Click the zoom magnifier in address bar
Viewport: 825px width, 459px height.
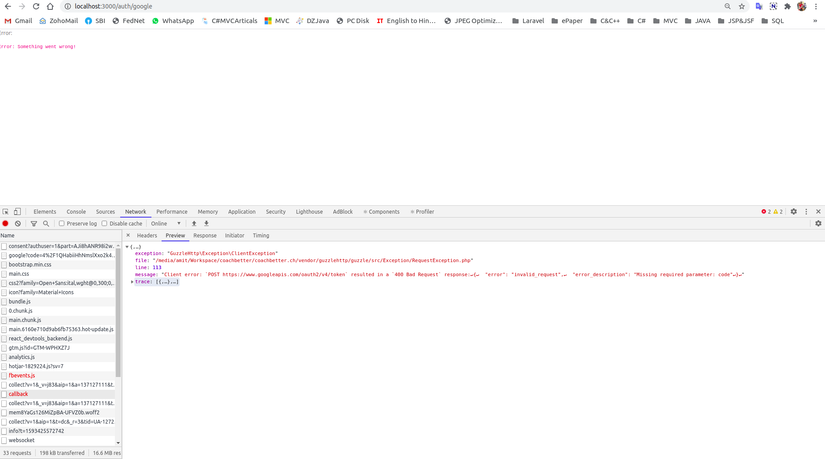(x=727, y=6)
